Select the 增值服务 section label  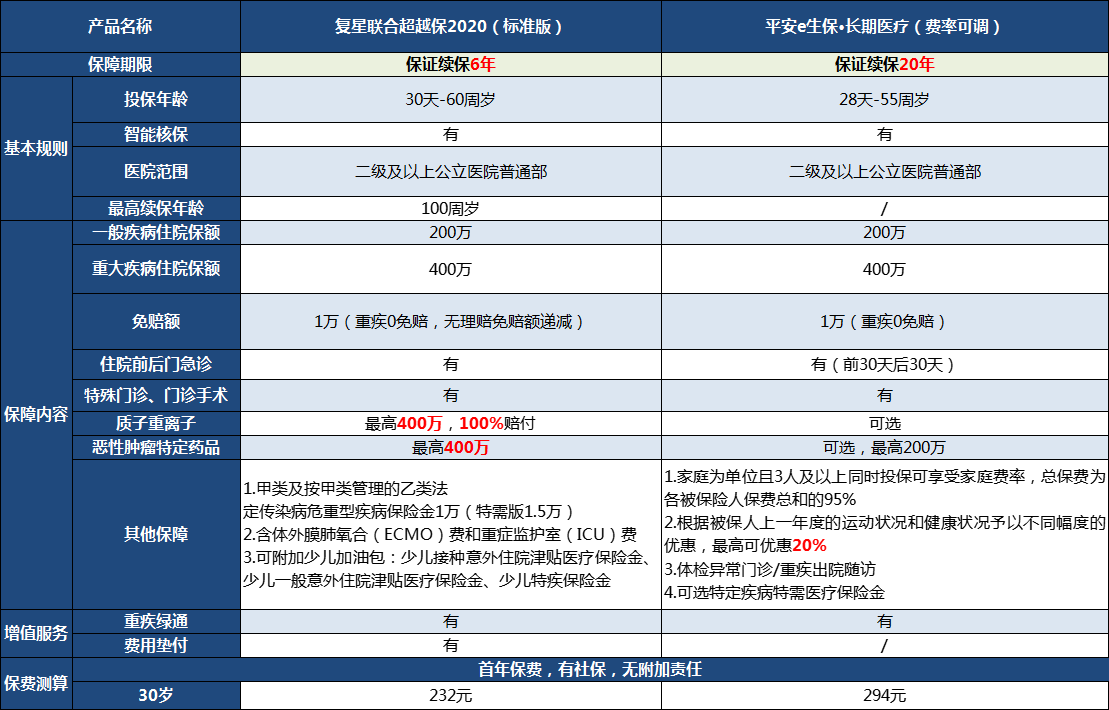pos(36,633)
